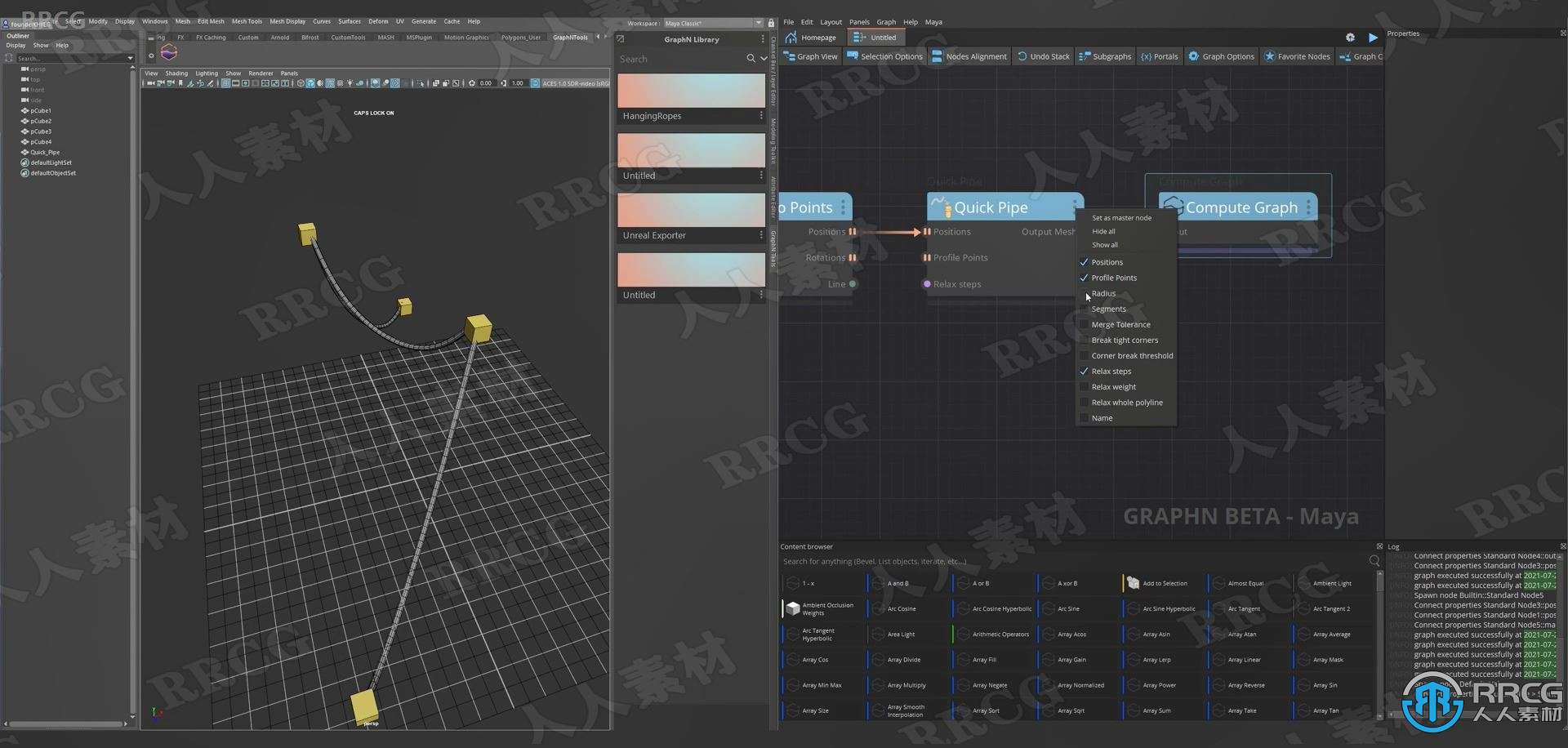Toggle the Positions property checkbox
The width and height of the screenshot is (1568, 748).
pyautogui.click(x=1084, y=262)
